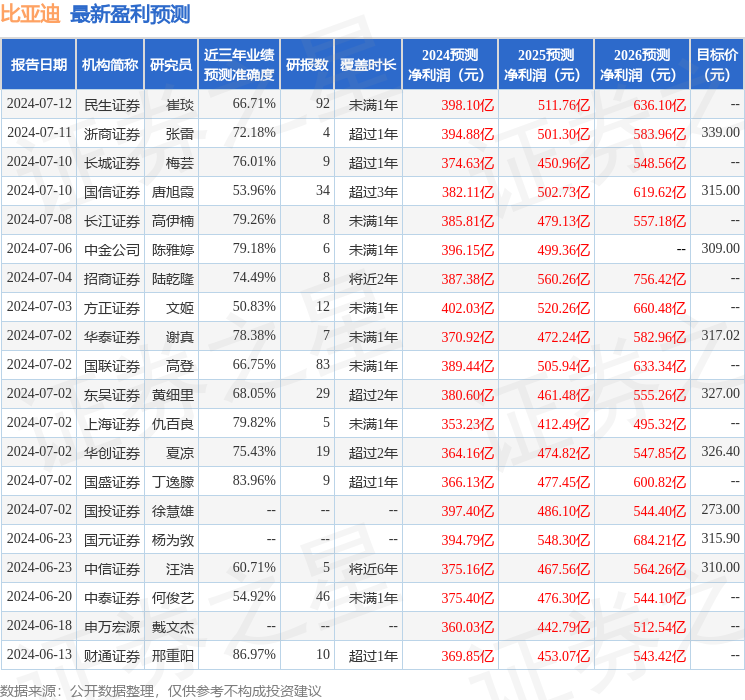The height and width of the screenshot is (700, 745).
Task: Click target price 326.40
Action: [x=720, y=451]
